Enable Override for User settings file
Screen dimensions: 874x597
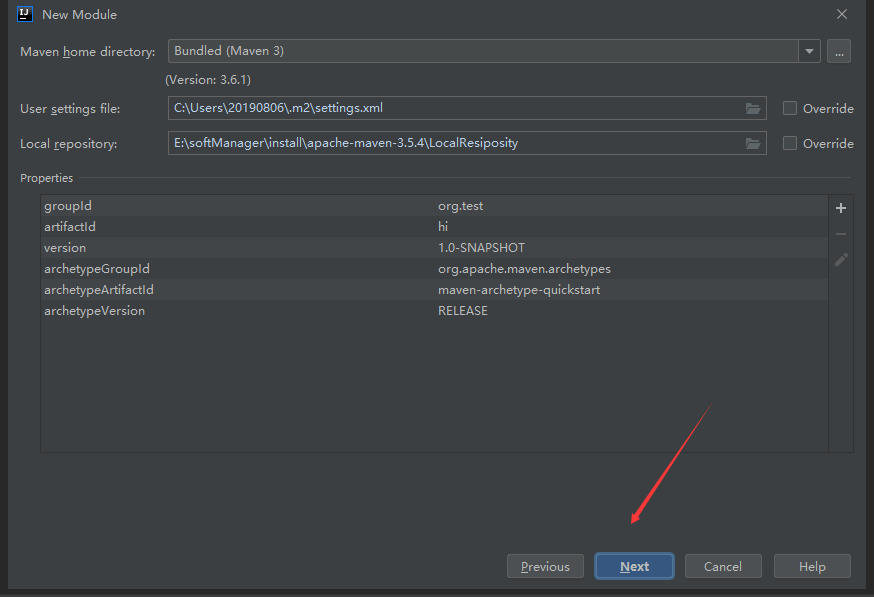789,108
